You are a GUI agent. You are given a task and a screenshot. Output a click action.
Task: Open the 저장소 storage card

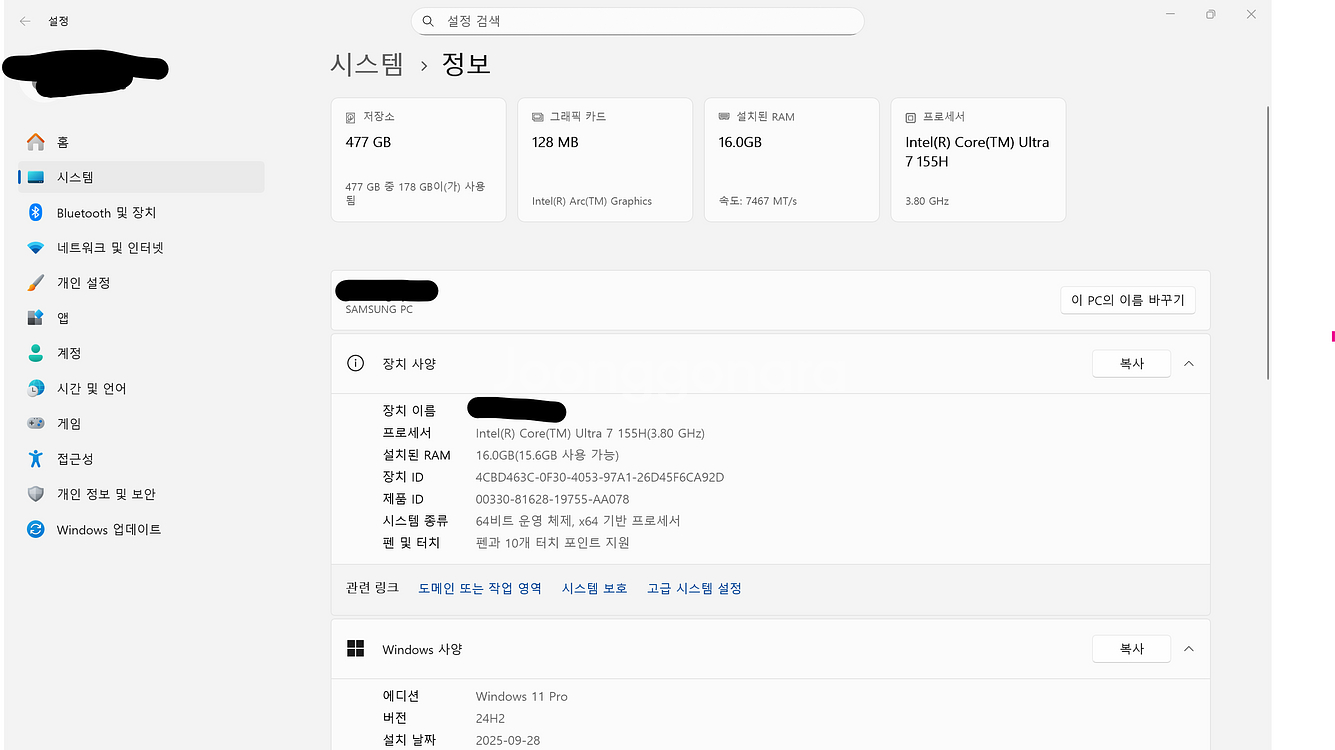click(418, 159)
